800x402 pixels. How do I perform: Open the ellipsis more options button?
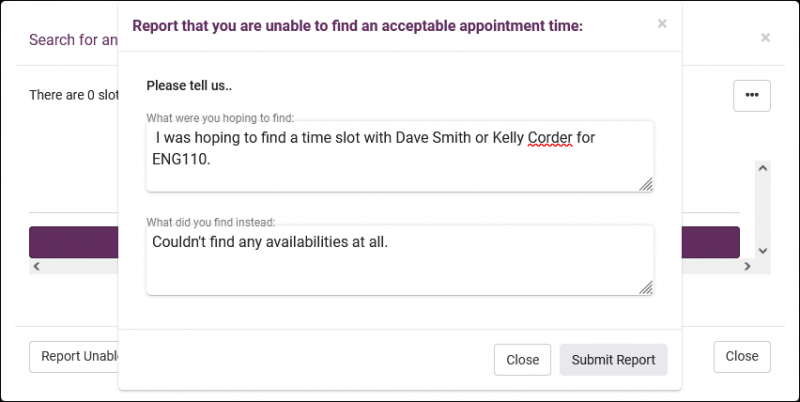point(751,95)
